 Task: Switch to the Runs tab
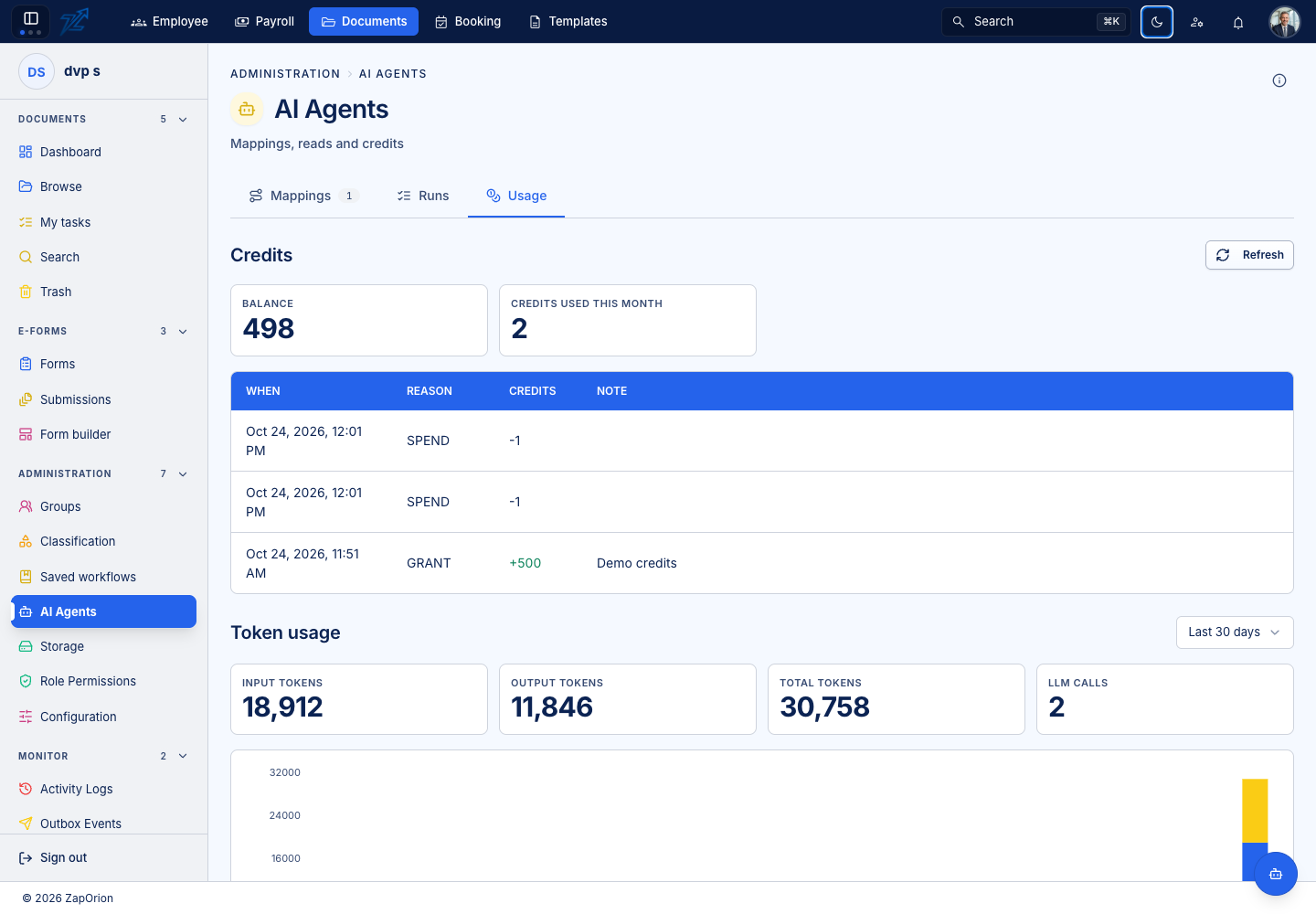point(423,196)
